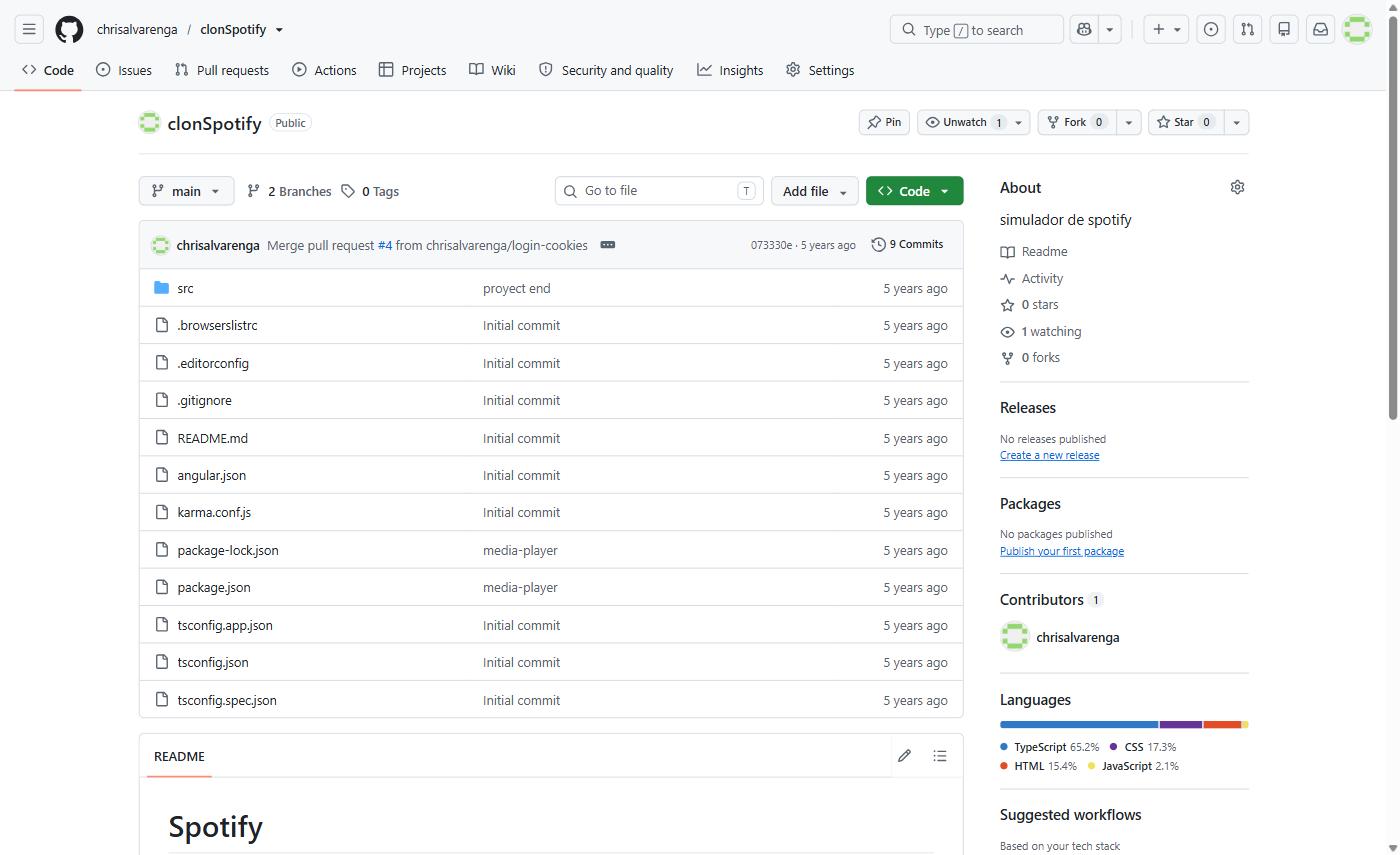Open the issues icon in header

click(1211, 29)
